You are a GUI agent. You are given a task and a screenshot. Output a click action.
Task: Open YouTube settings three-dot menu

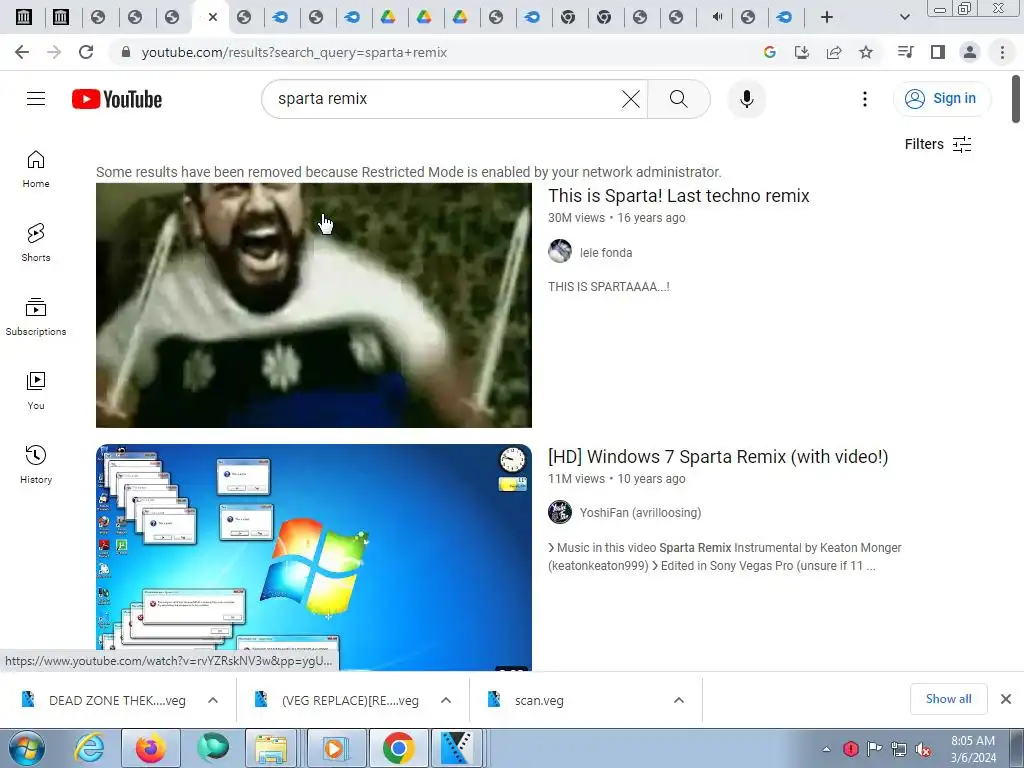865,99
